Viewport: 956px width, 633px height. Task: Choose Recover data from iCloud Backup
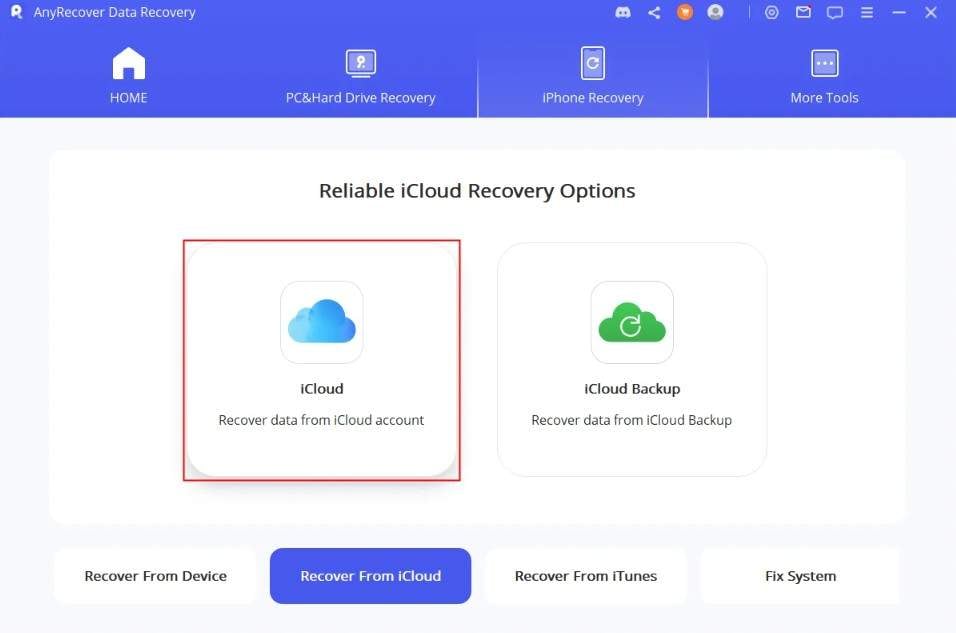[632, 359]
